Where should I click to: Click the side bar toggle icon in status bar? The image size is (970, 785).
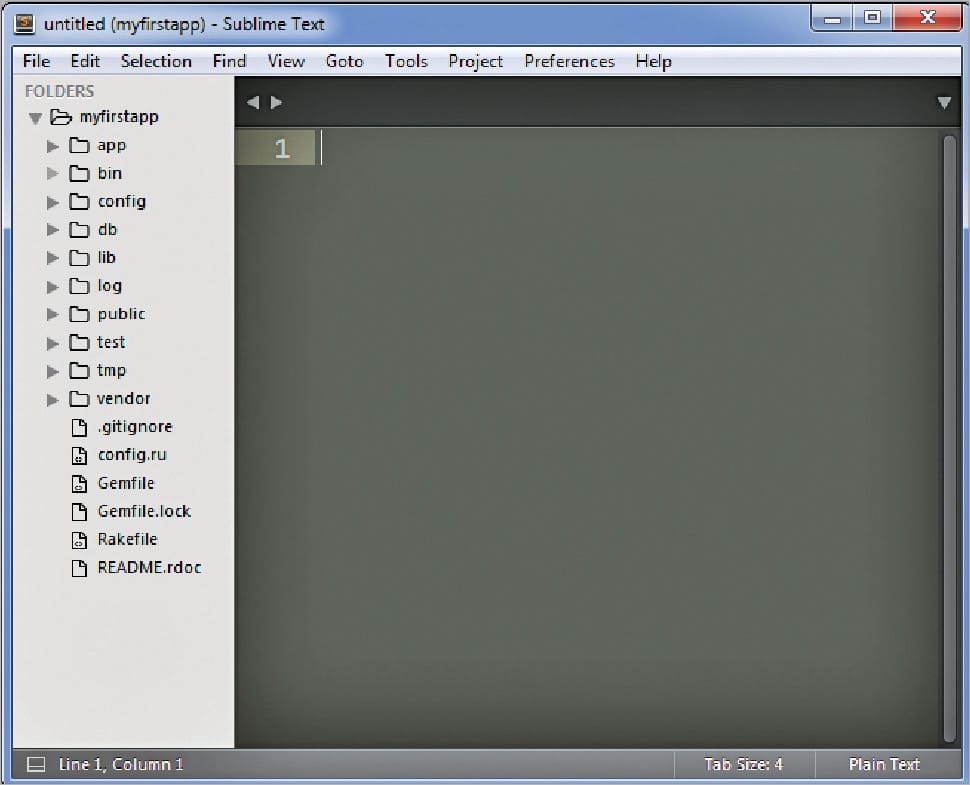(x=36, y=765)
